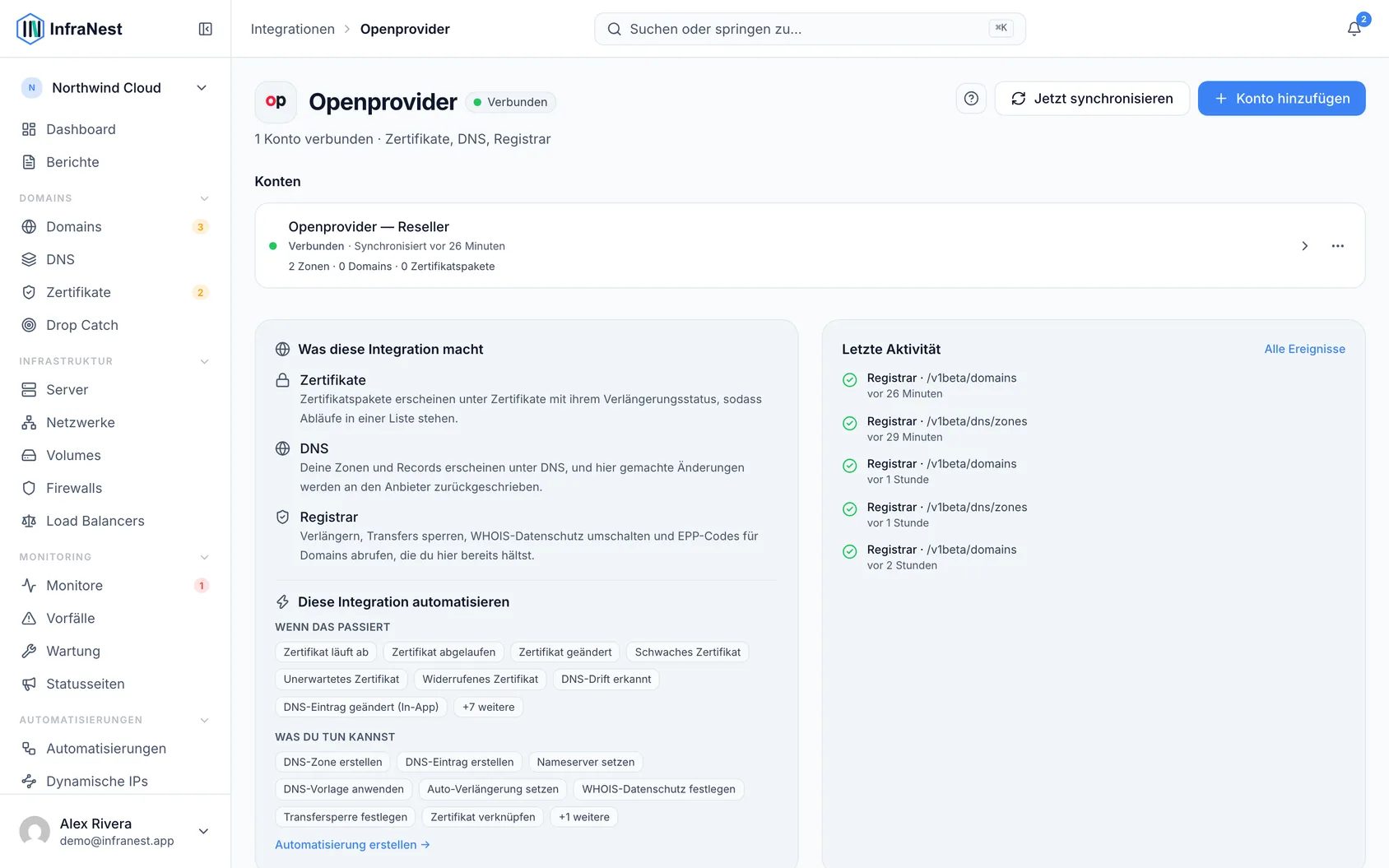Click the Zertifikate shield icon in sidebar
Screen dimensions: 1389x868
click(x=29, y=292)
